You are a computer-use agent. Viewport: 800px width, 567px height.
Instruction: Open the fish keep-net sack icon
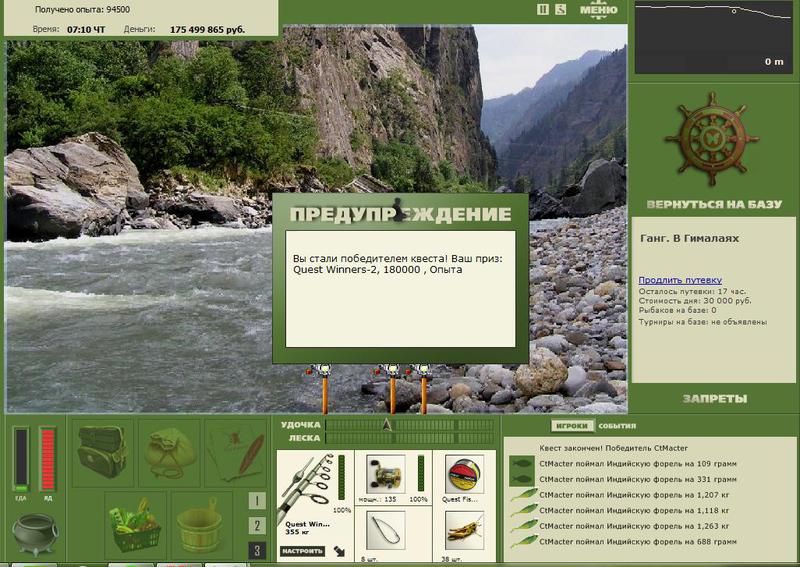coord(169,452)
